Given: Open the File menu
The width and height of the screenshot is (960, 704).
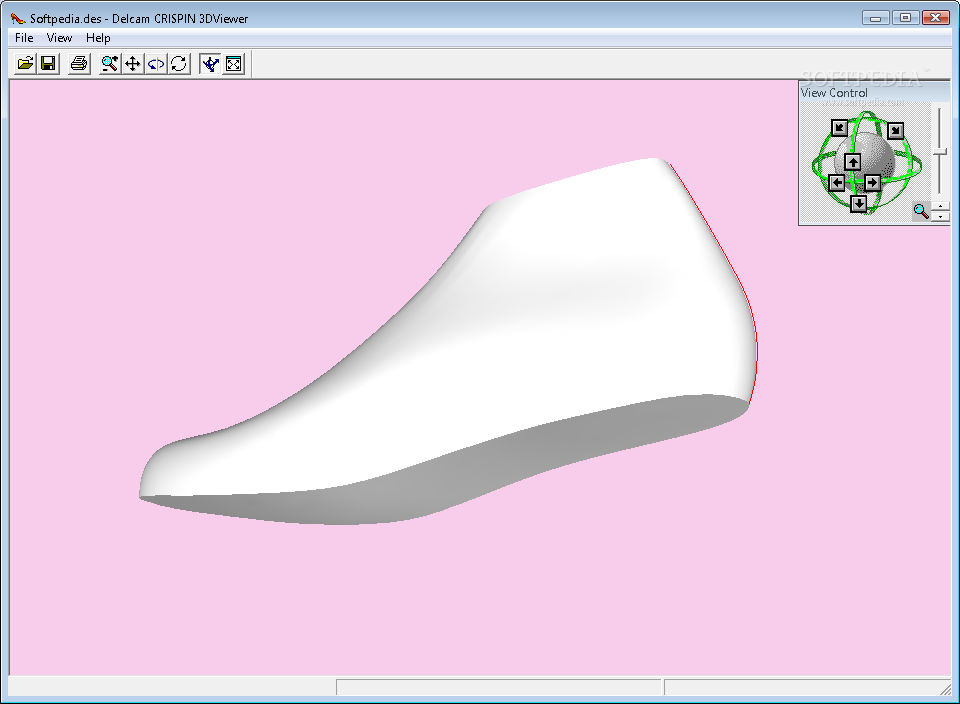Looking at the screenshot, I should click(24, 38).
